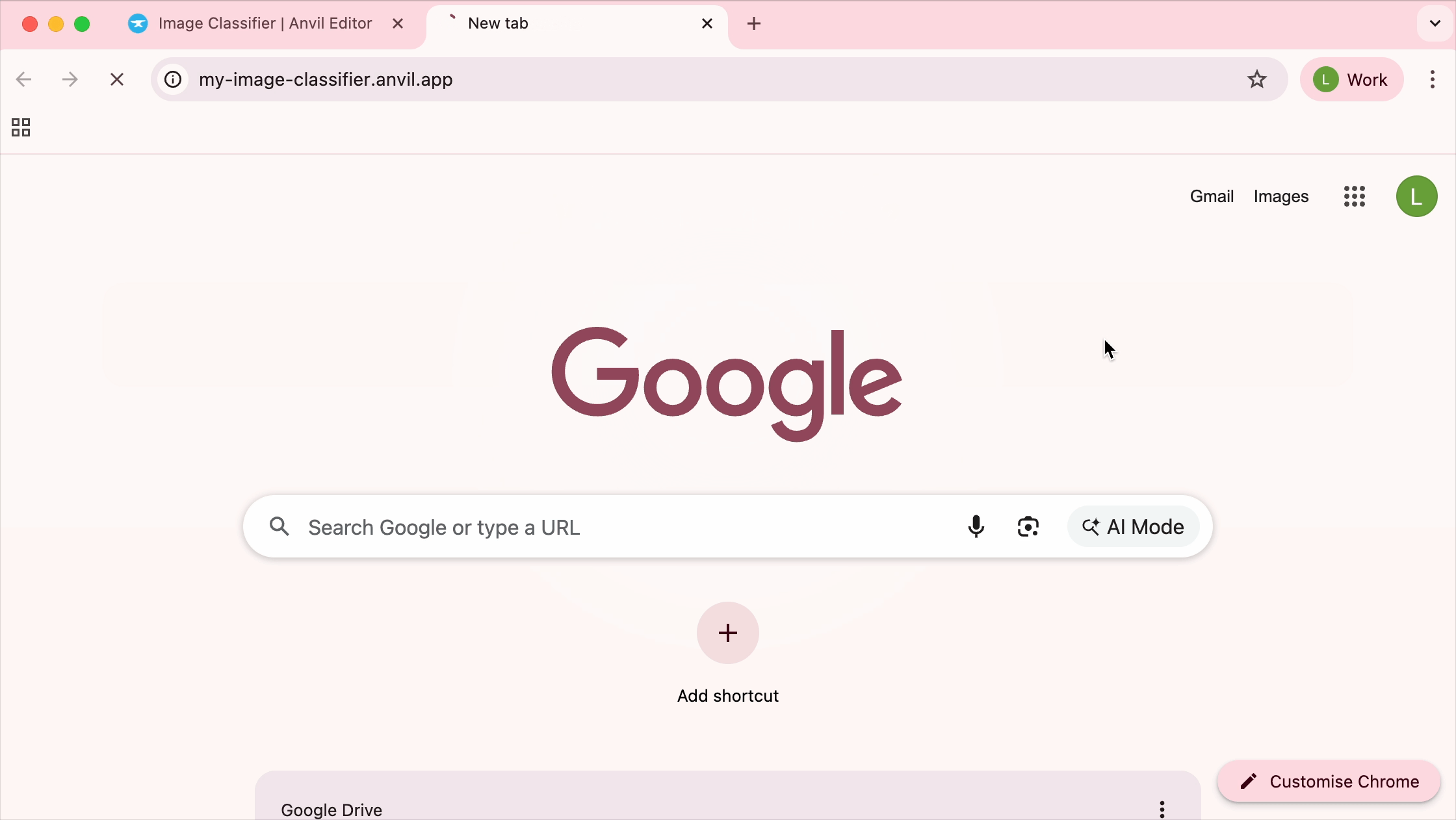Expand the tab search dropdown arrow
The image size is (1456, 820).
1435,24
